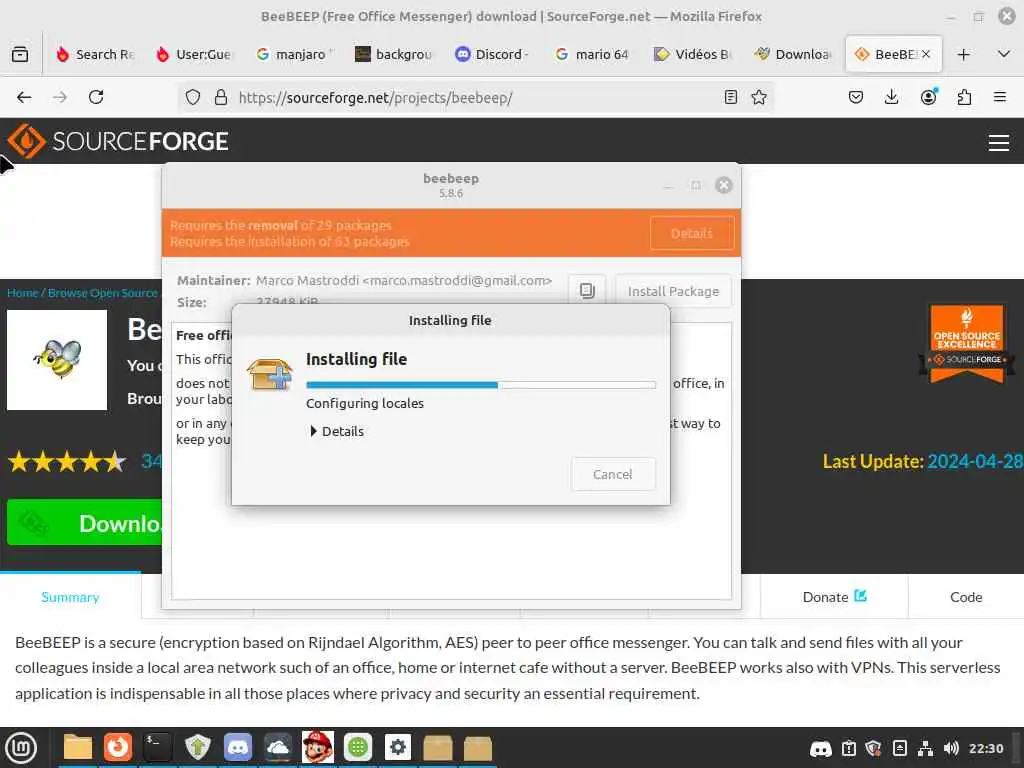Click the Last Update date 2024-04-28

(x=975, y=461)
